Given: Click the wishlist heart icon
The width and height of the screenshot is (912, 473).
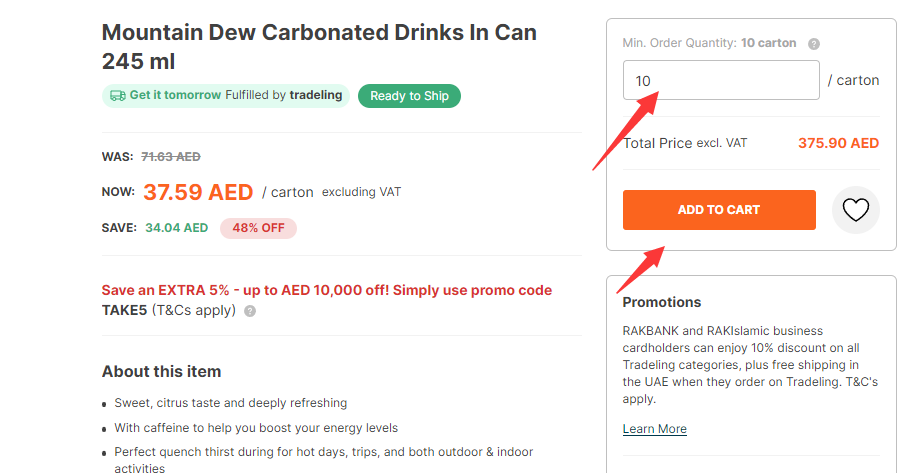Looking at the screenshot, I should coord(855,210).
